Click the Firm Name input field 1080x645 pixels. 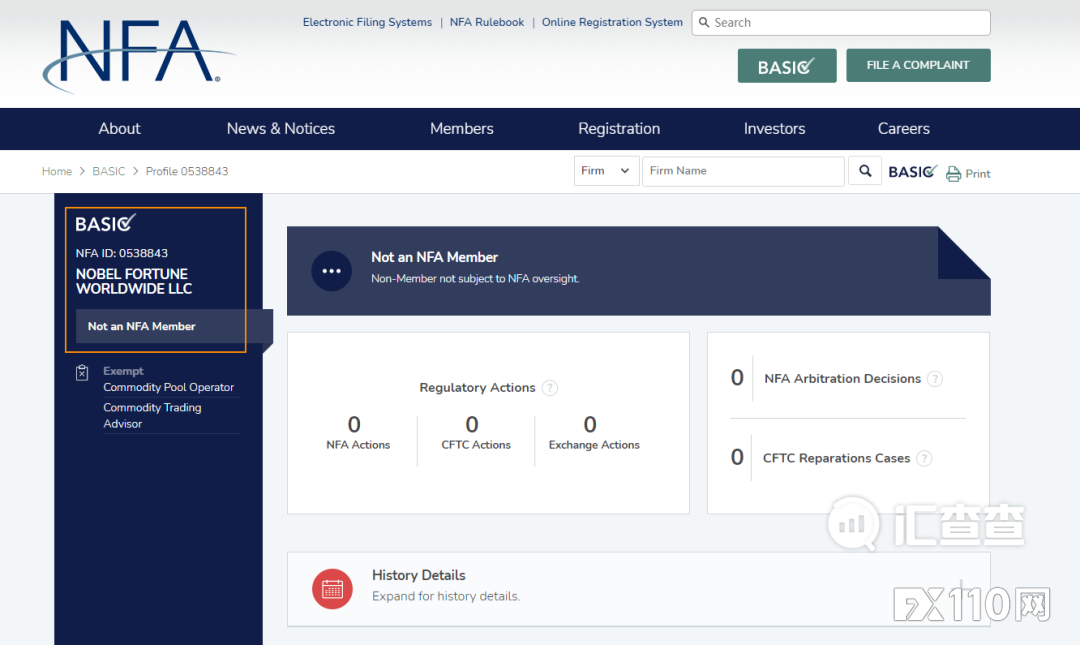click(x=742, y=171)
